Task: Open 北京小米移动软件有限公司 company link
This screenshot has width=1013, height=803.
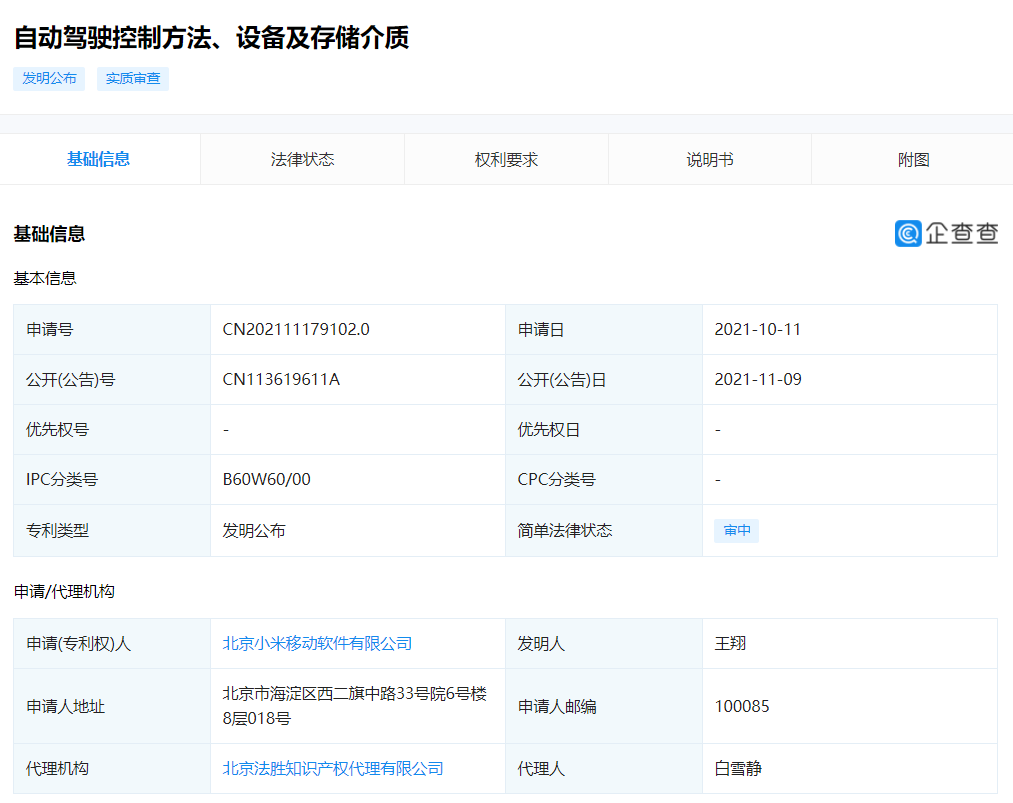Action: [317, 643]
